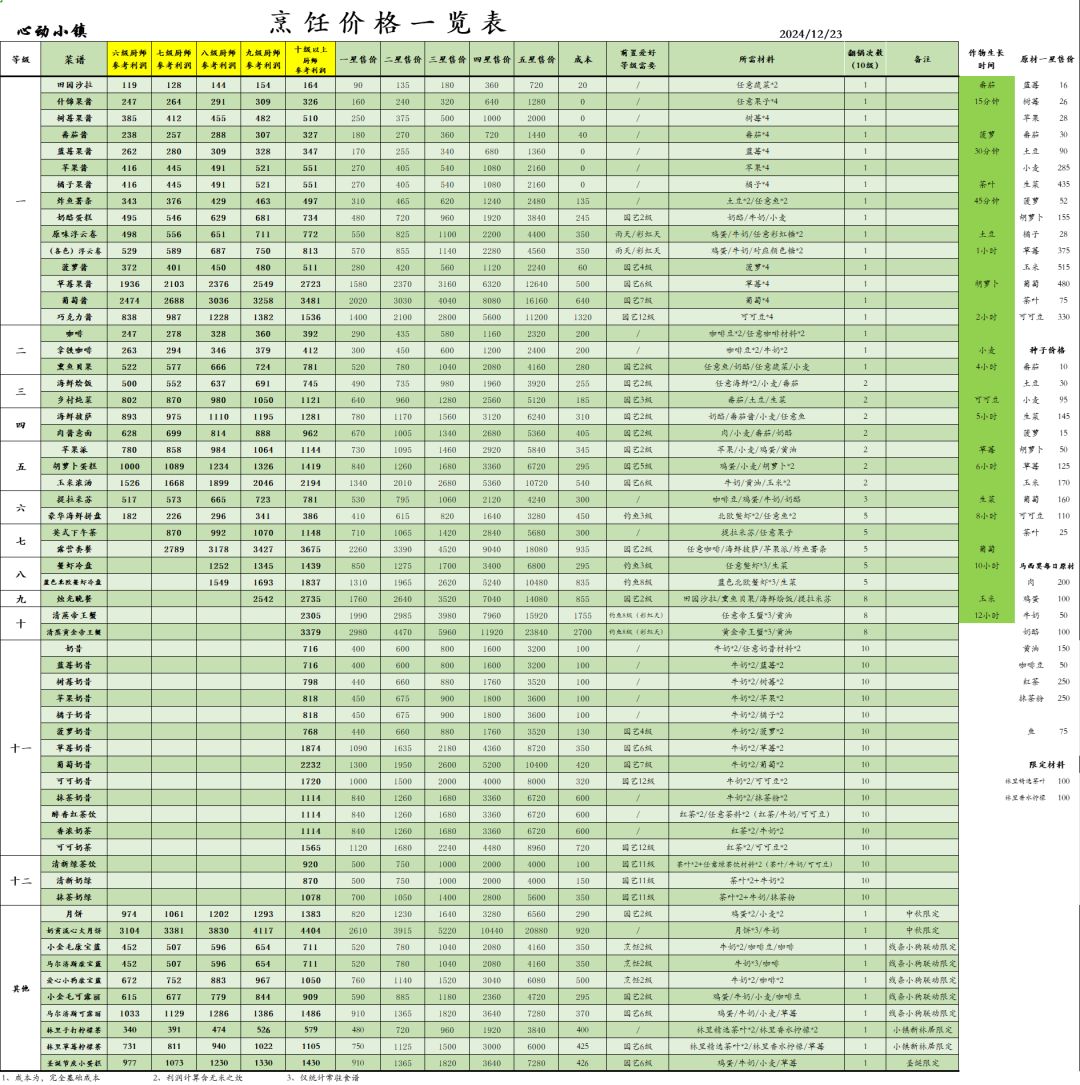Click the 圣诞限定 note cell
The width and height of the screenshot is (1080, 1085).
pyautogui.click(x=922, y=1063)
